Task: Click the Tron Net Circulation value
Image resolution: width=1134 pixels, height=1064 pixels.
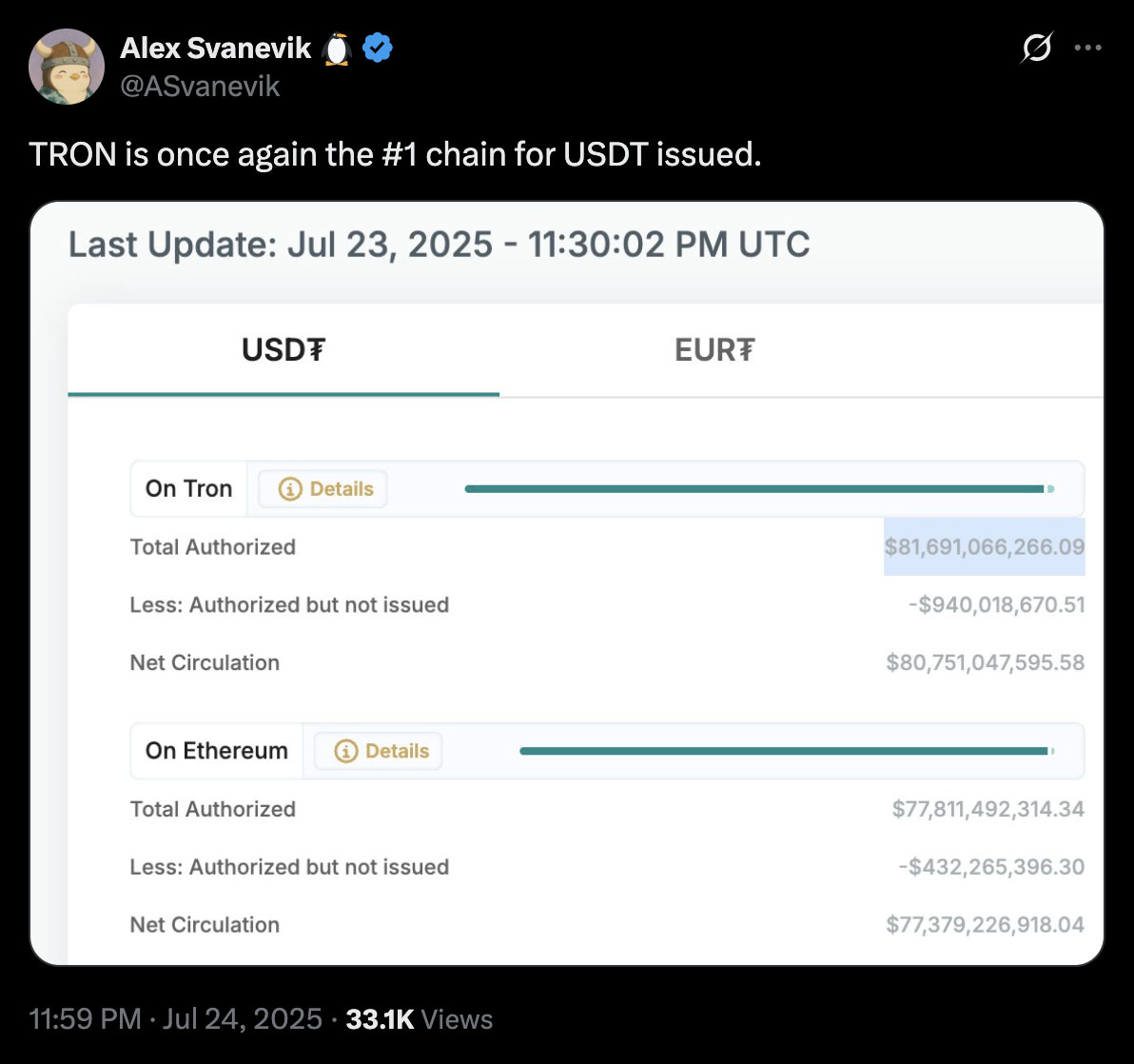Action: pyautogui.click(x=985, y=662)
